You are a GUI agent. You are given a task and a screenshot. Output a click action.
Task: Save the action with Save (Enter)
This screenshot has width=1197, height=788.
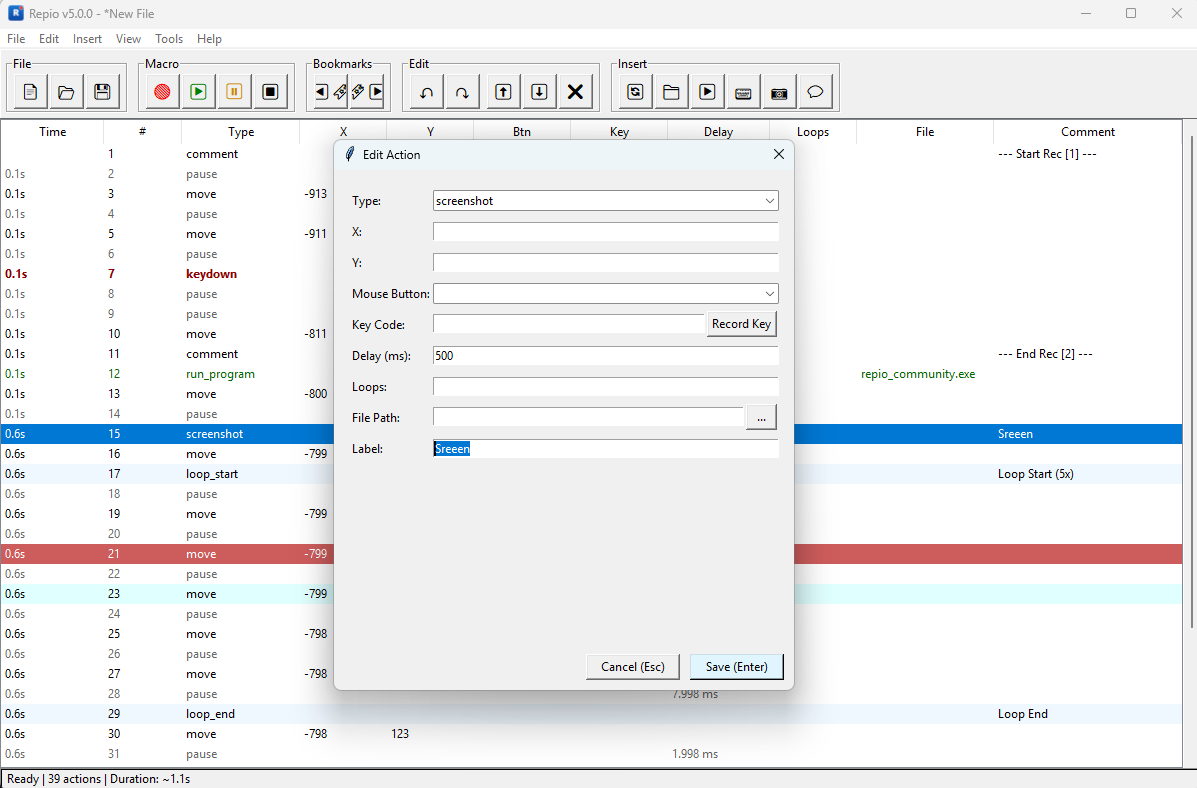click(x=737, y=666)
